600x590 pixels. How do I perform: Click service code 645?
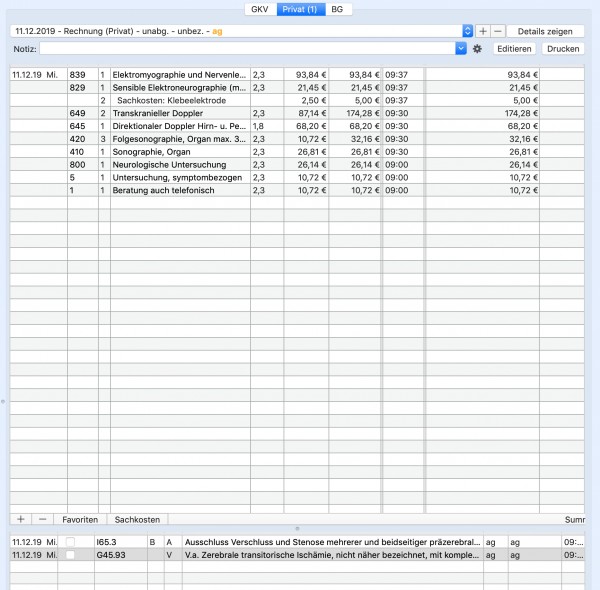point(77,126)
